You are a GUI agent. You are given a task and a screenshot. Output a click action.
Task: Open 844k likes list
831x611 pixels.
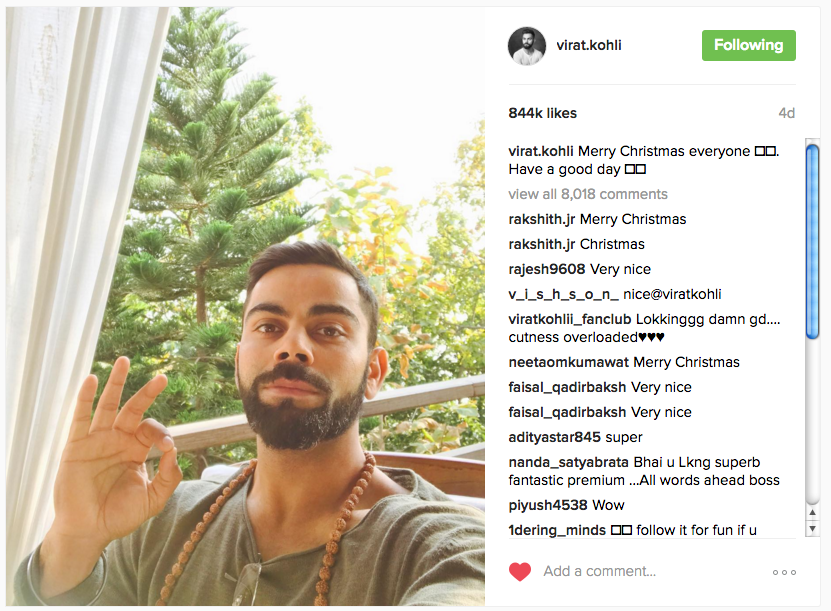tap(542, 113)
